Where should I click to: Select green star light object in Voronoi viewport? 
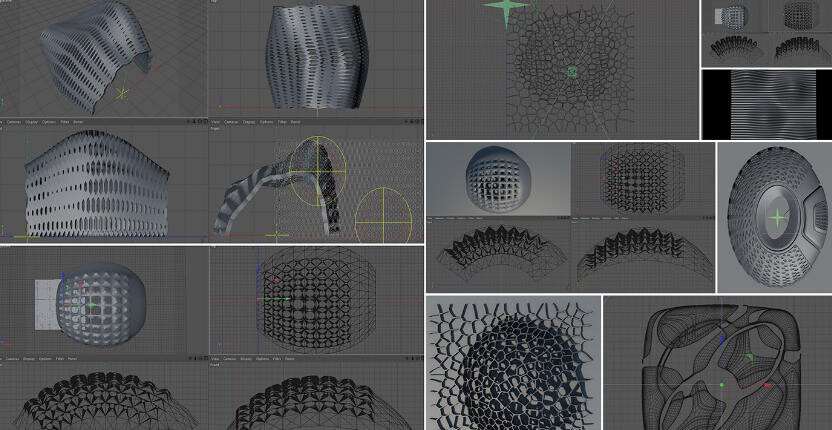(x=505, y=9)
